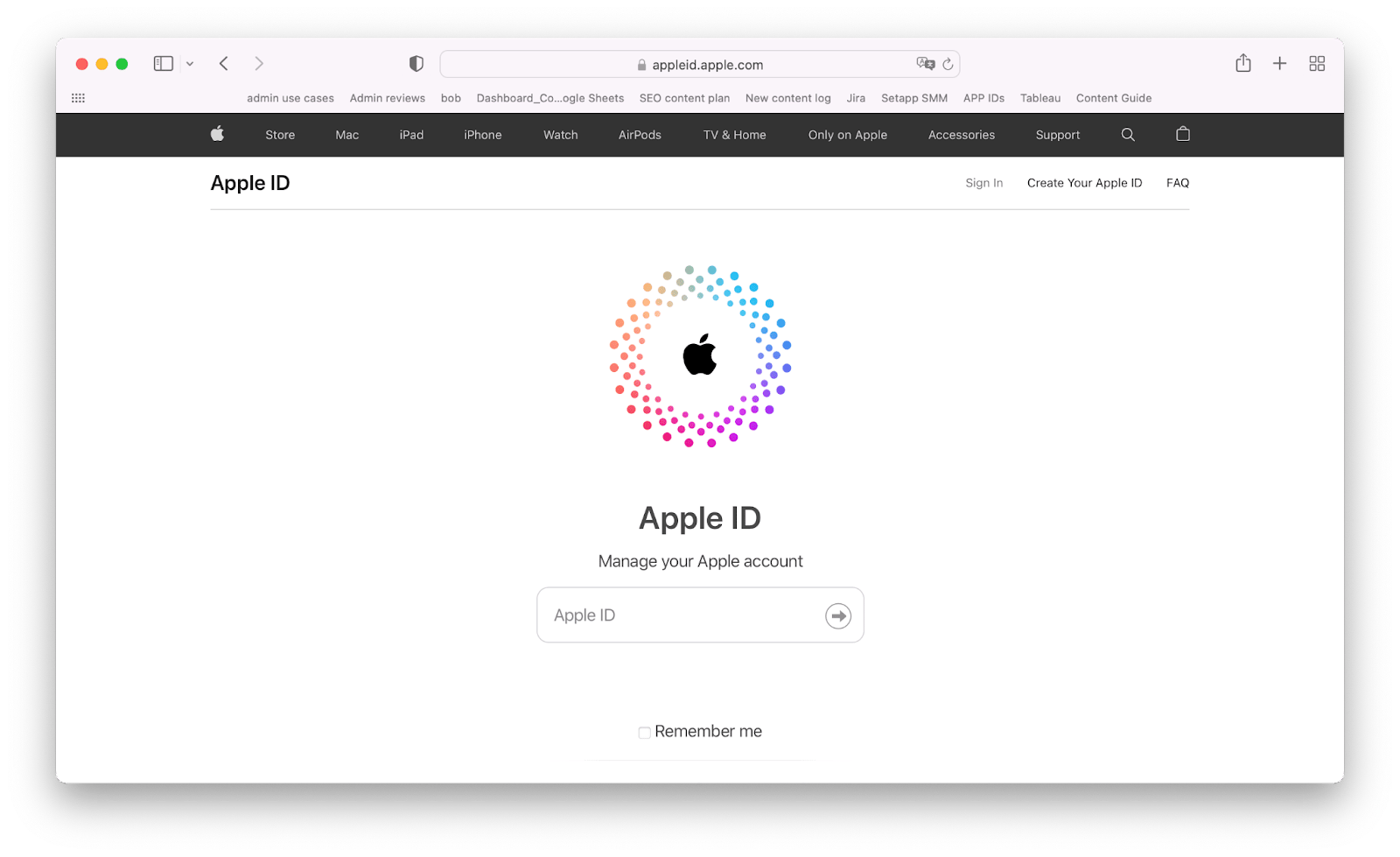Go back to the previous page
The image size is (1400, 857).
click(224, 64)
